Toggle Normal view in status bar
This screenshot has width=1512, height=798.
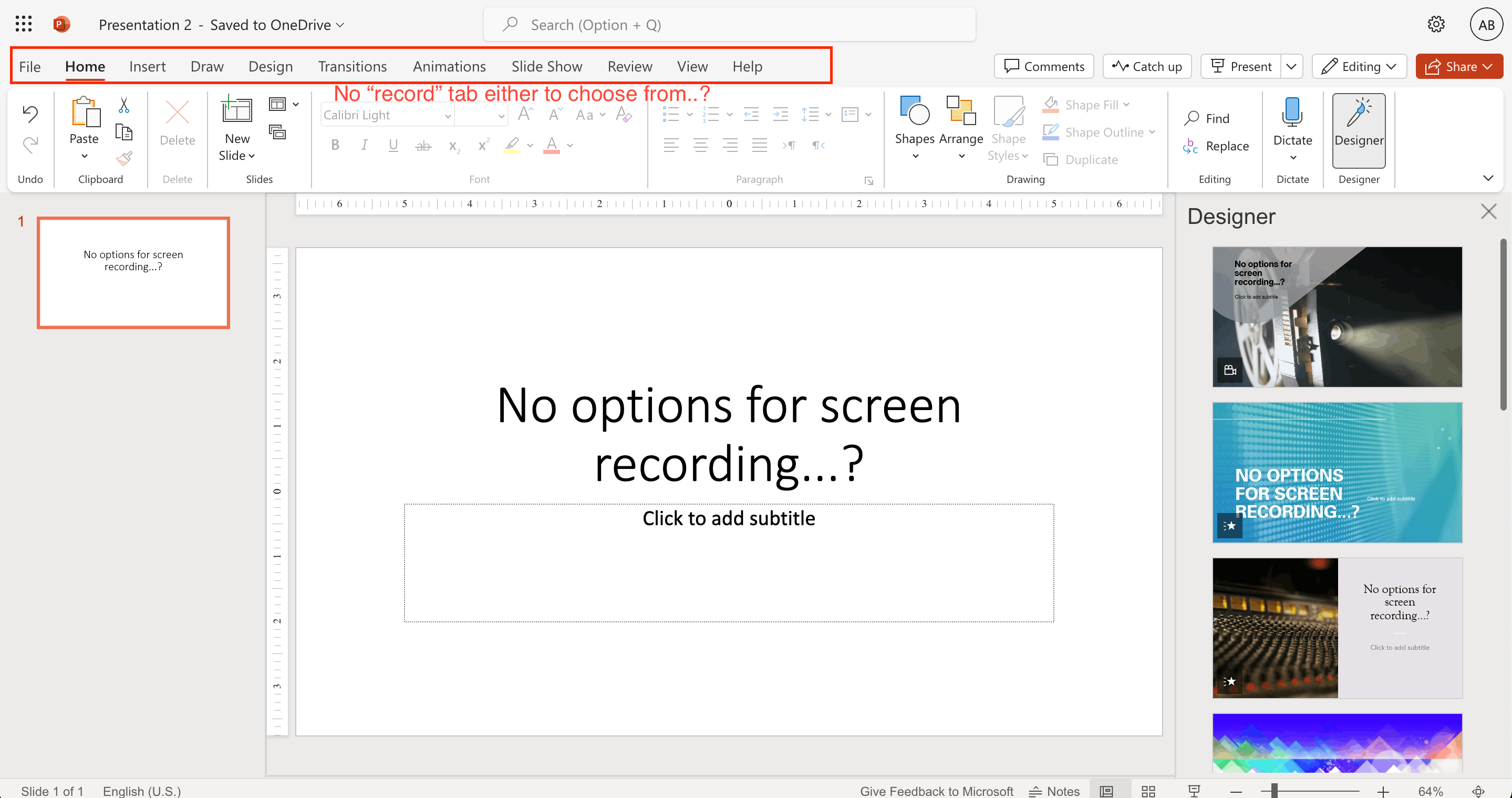point(1106,791)
